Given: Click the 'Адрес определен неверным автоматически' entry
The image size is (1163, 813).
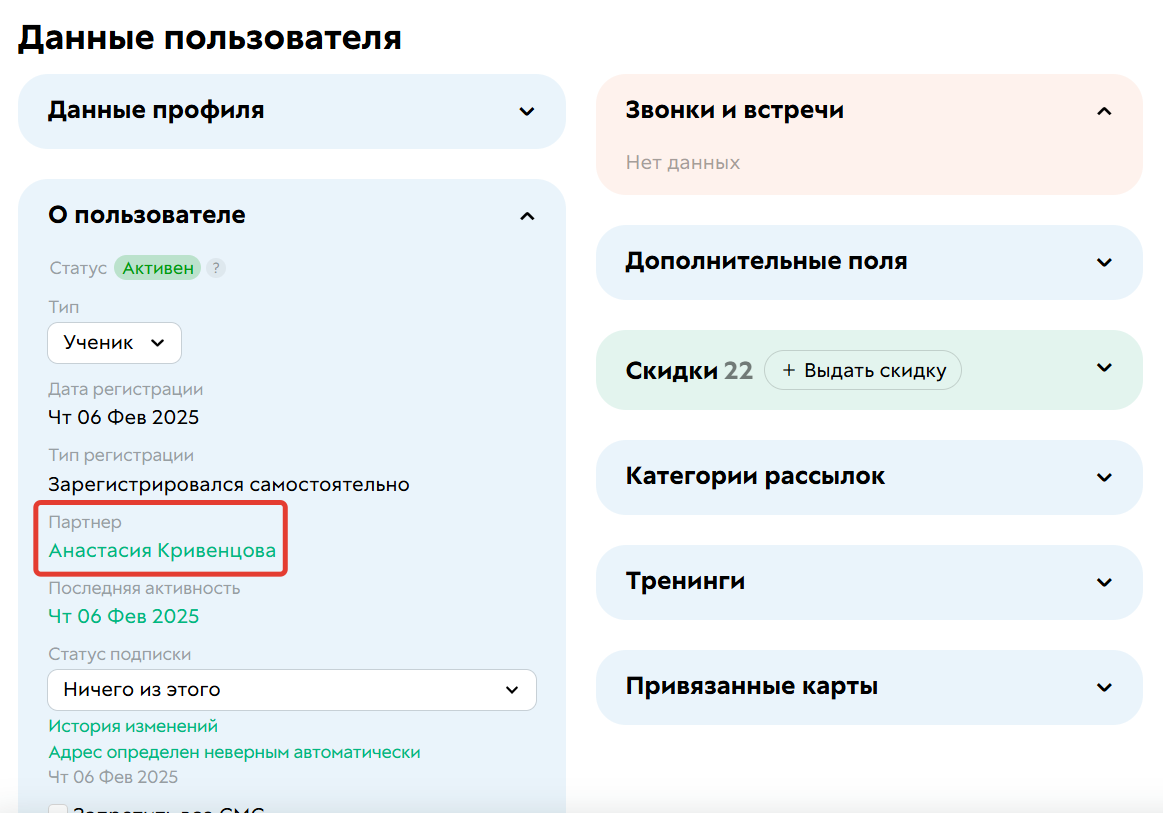Looking at the screenshot, I should point(234,751).
